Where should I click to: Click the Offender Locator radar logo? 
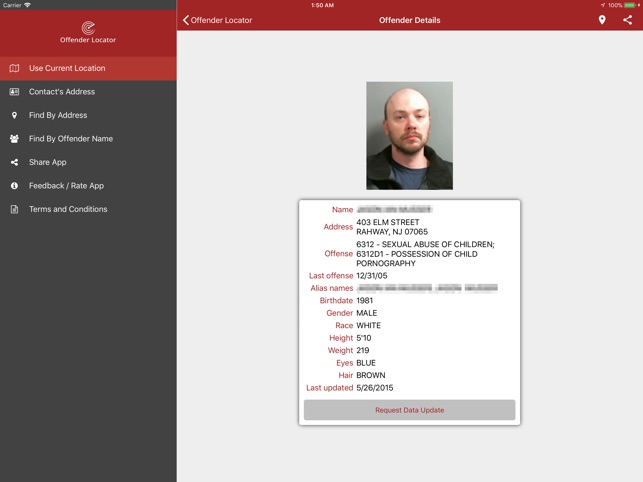coord(88,27)
